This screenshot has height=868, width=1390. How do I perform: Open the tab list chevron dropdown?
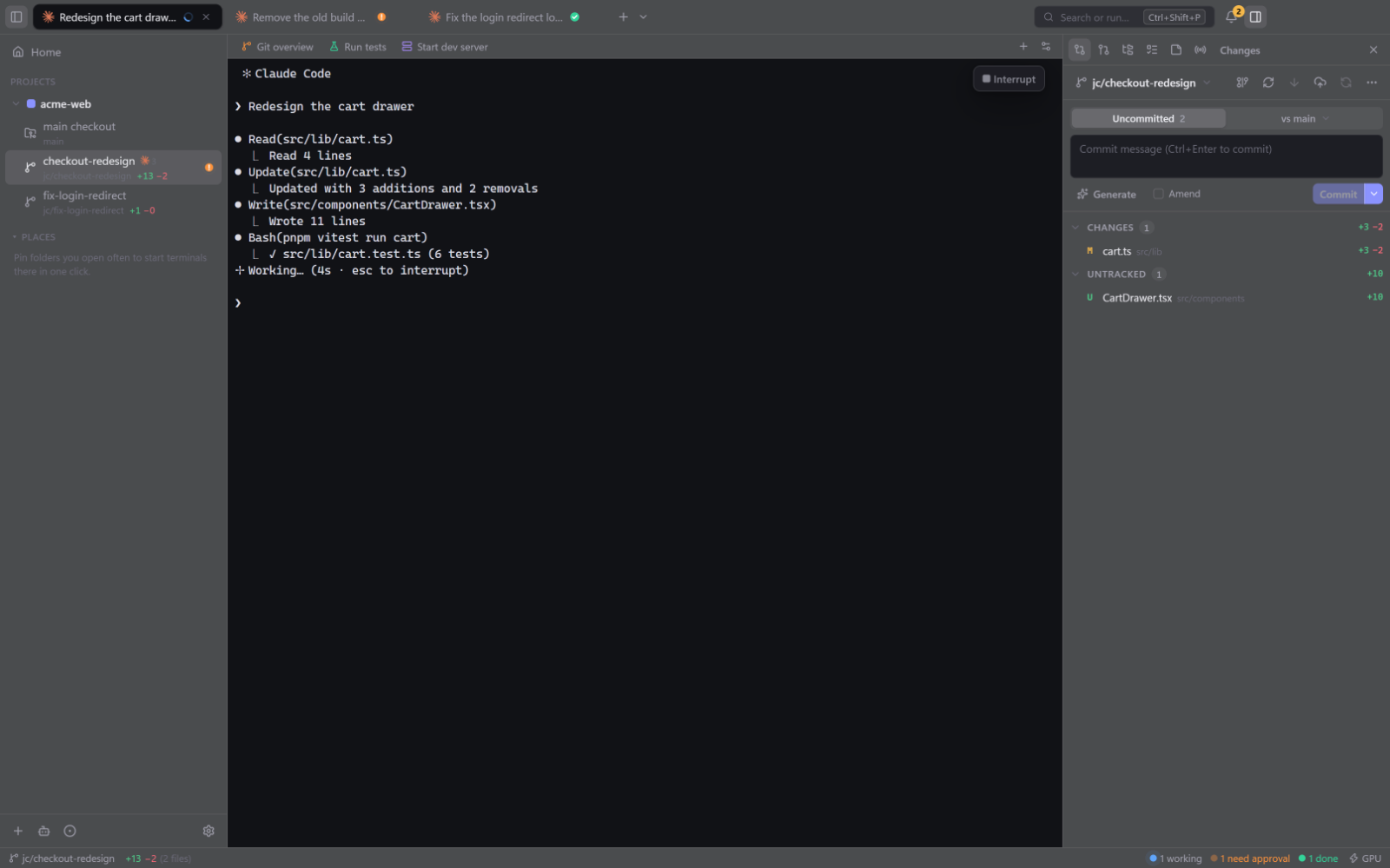pos(643,17)
